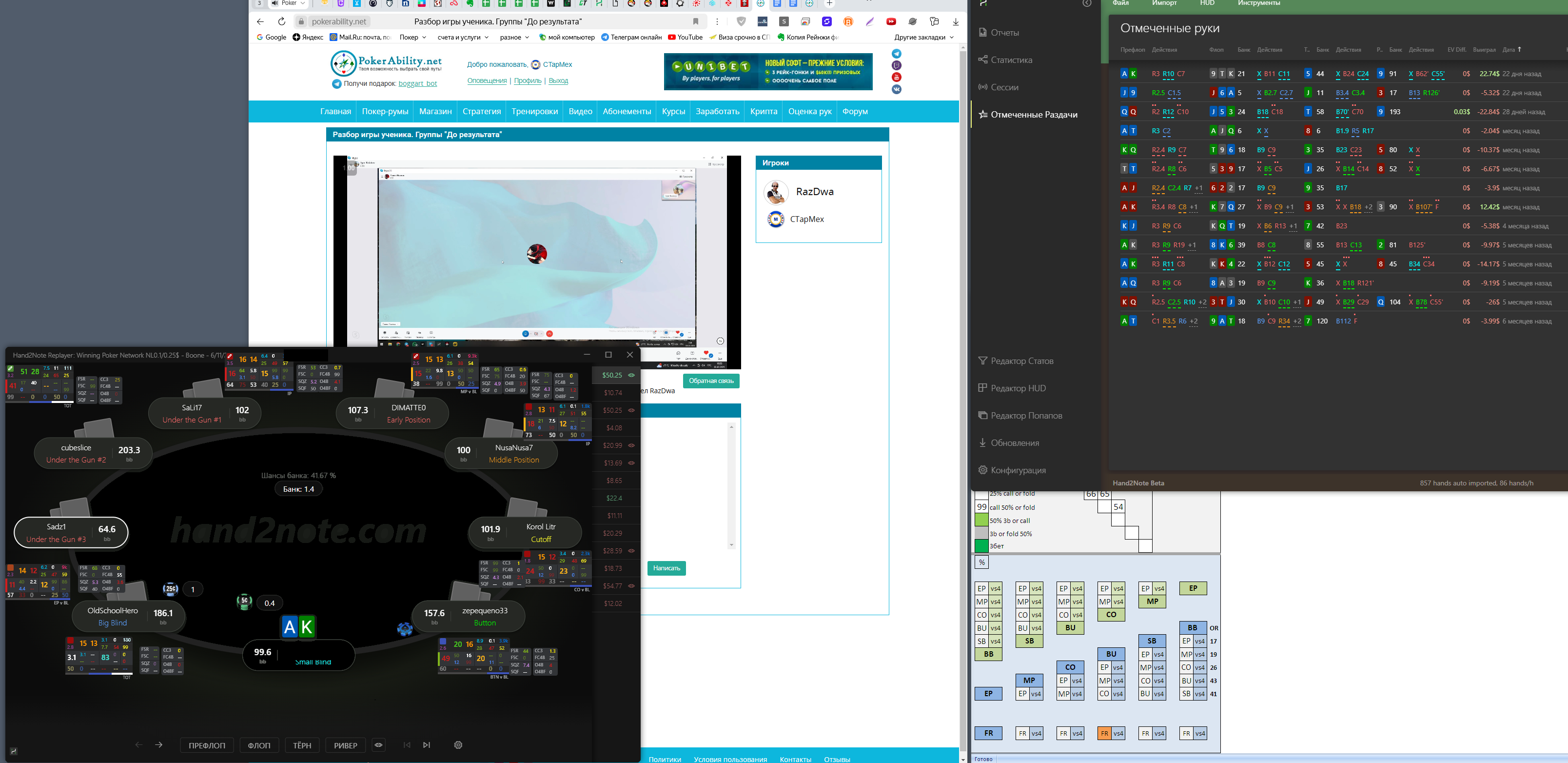This screenshot has height=763, width=1568.
Task: Step to next action in replayer
Action: [159, 745]
